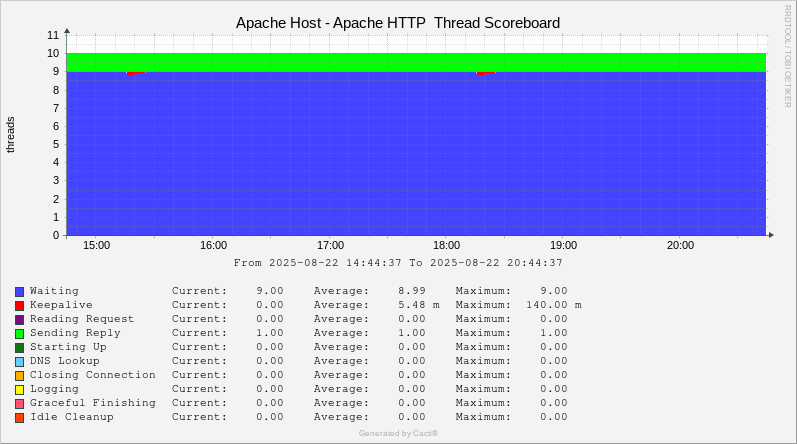Click the 'Reading Request' legend label

coord(82,319)
